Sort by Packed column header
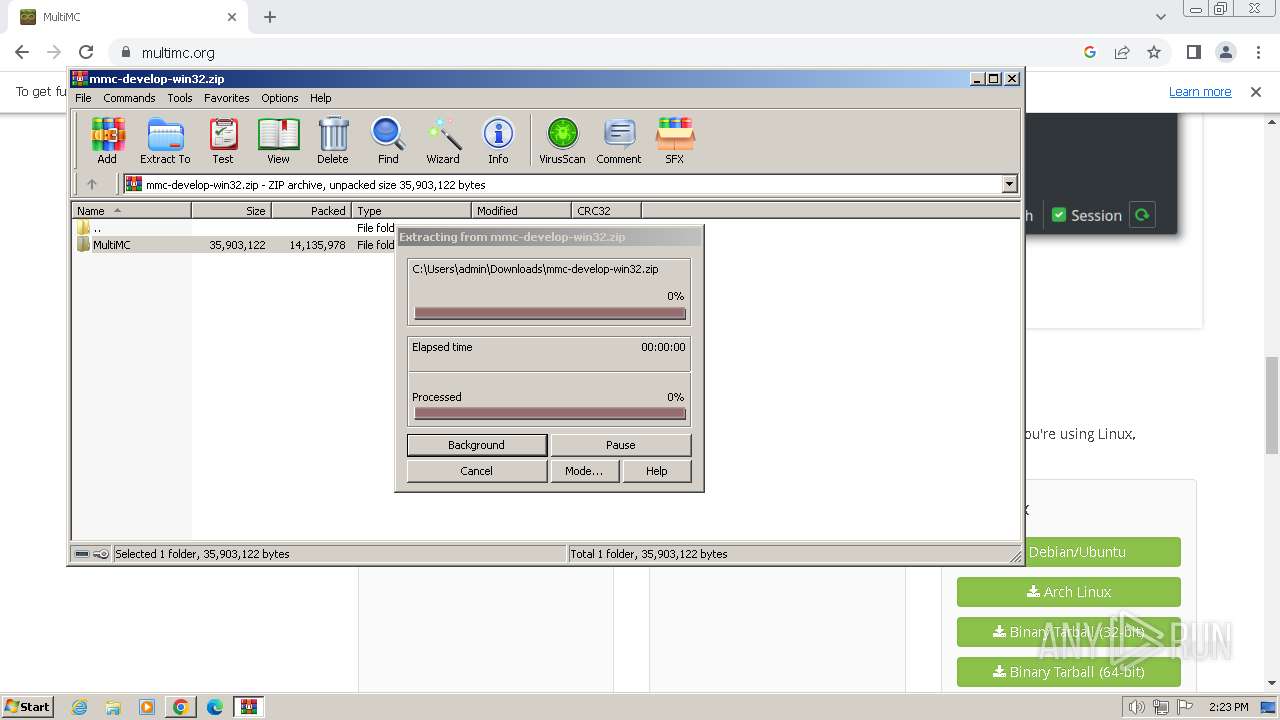Screen dimensions: 1280x720 coord(311,211)
